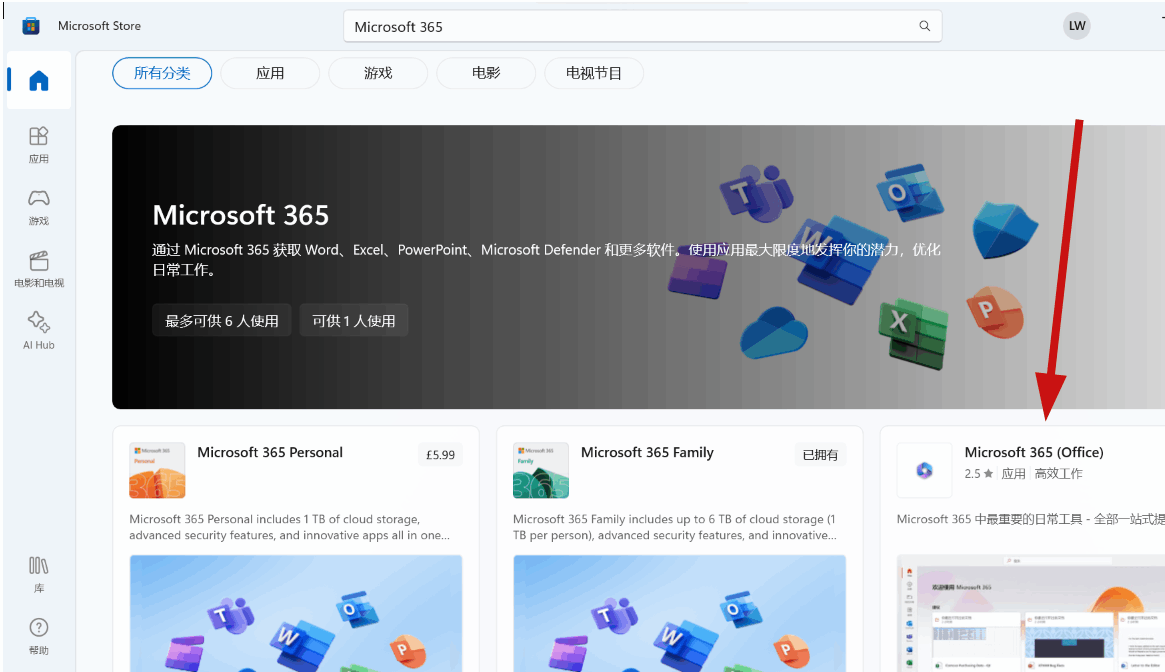Click the 高效工作 category label
This screenshot has width=1165, height=672.
pyautogui.click(x=1058, y=474)
